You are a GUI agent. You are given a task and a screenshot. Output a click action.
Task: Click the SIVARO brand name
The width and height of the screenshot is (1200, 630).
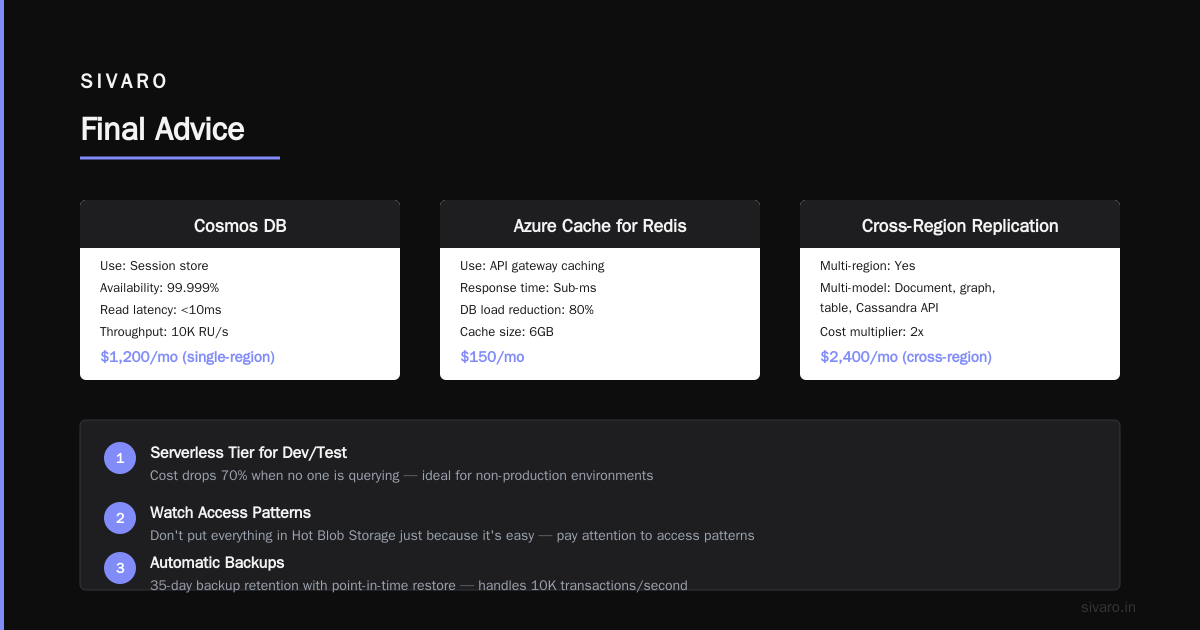pos(124,82)
